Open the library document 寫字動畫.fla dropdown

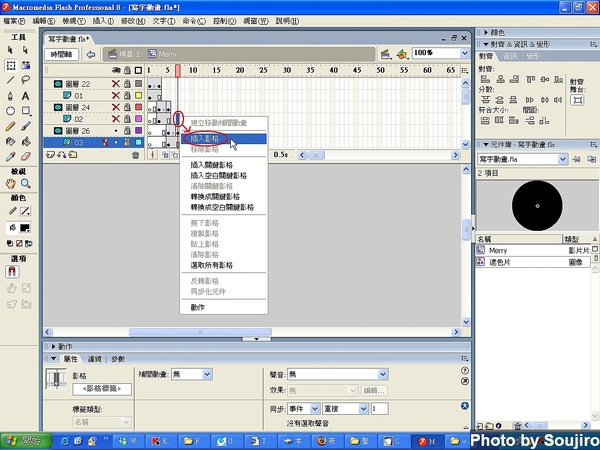[x=562, y=159]
